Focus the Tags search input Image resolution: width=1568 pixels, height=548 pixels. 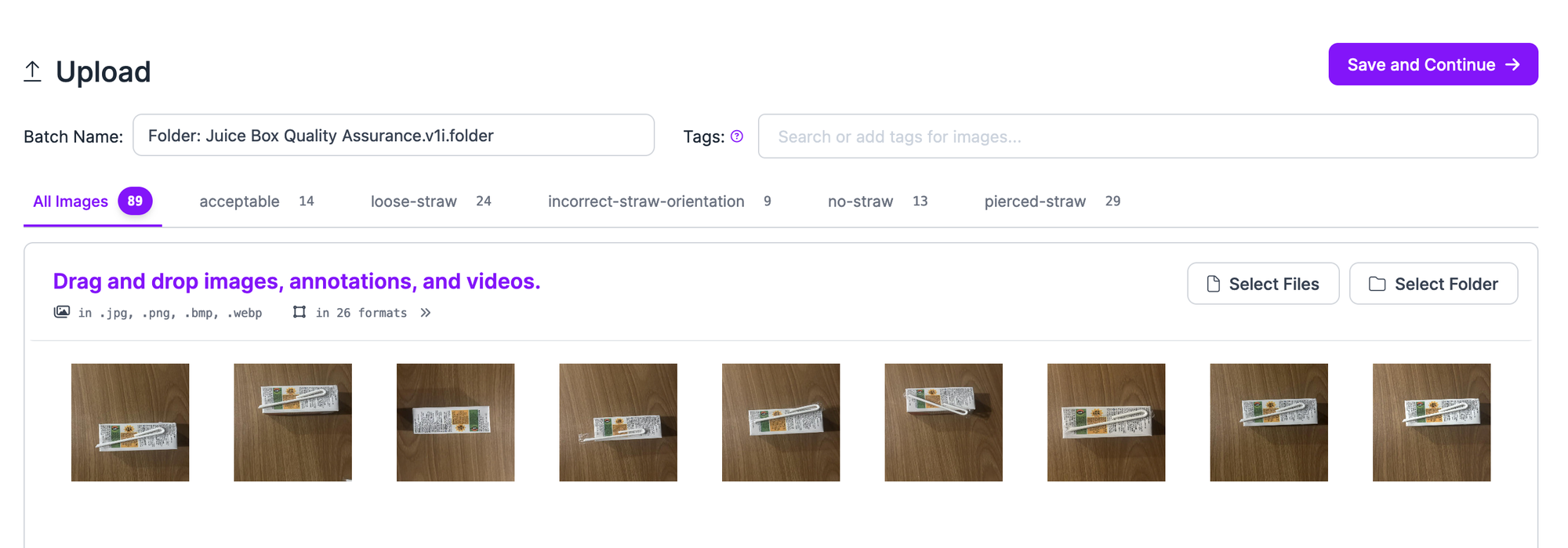coord(1148,136)
